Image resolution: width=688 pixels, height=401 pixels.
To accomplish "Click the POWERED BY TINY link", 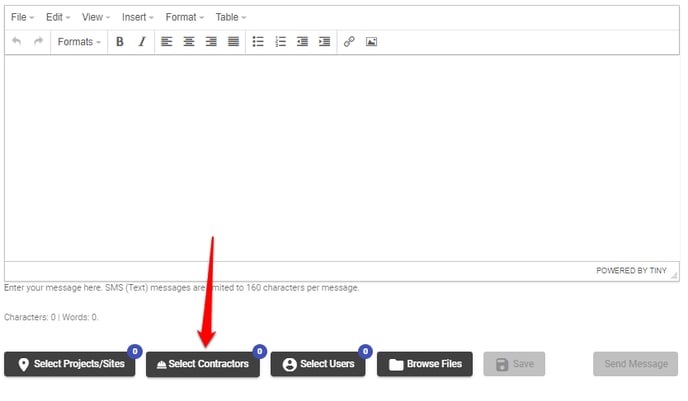I will click(631, 271).
